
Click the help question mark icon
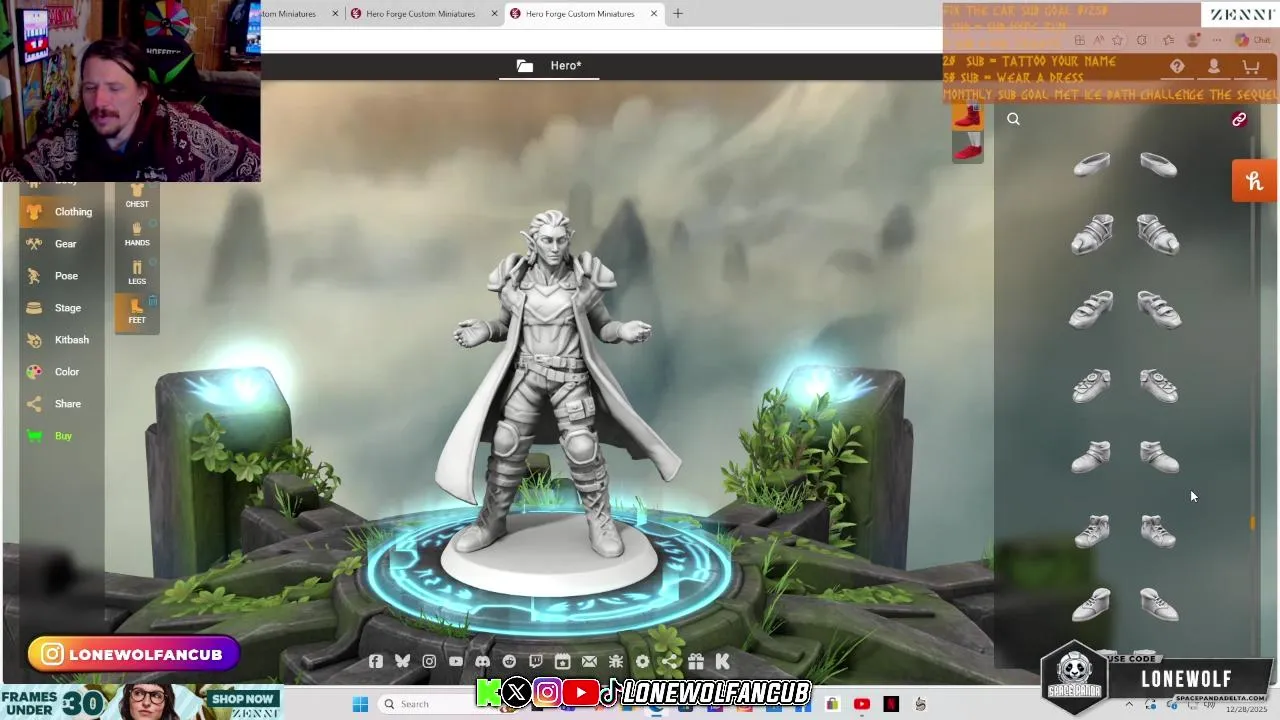[x=1177, y=66]
